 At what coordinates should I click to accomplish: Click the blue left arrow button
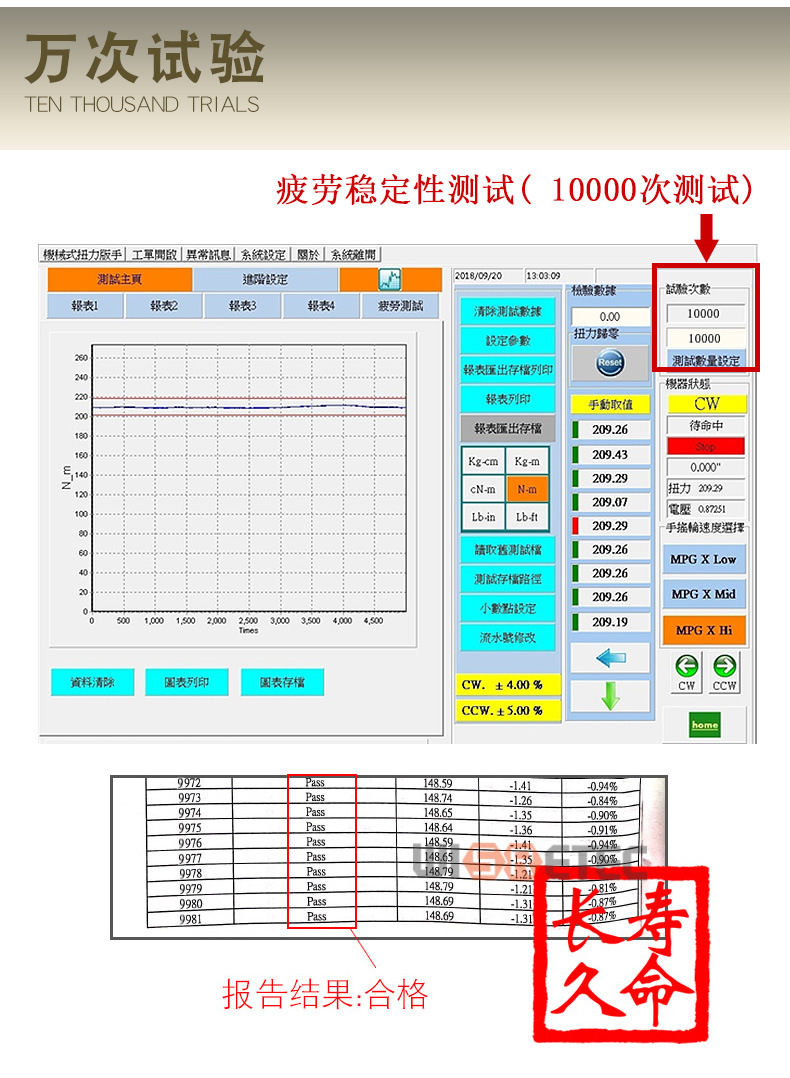611,659
